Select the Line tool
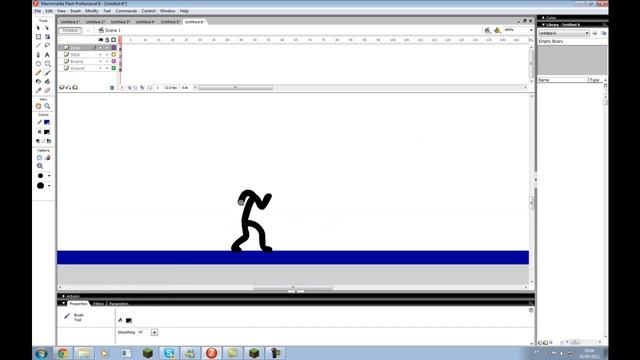Viewport: 640px width, 360px height. 38,46
